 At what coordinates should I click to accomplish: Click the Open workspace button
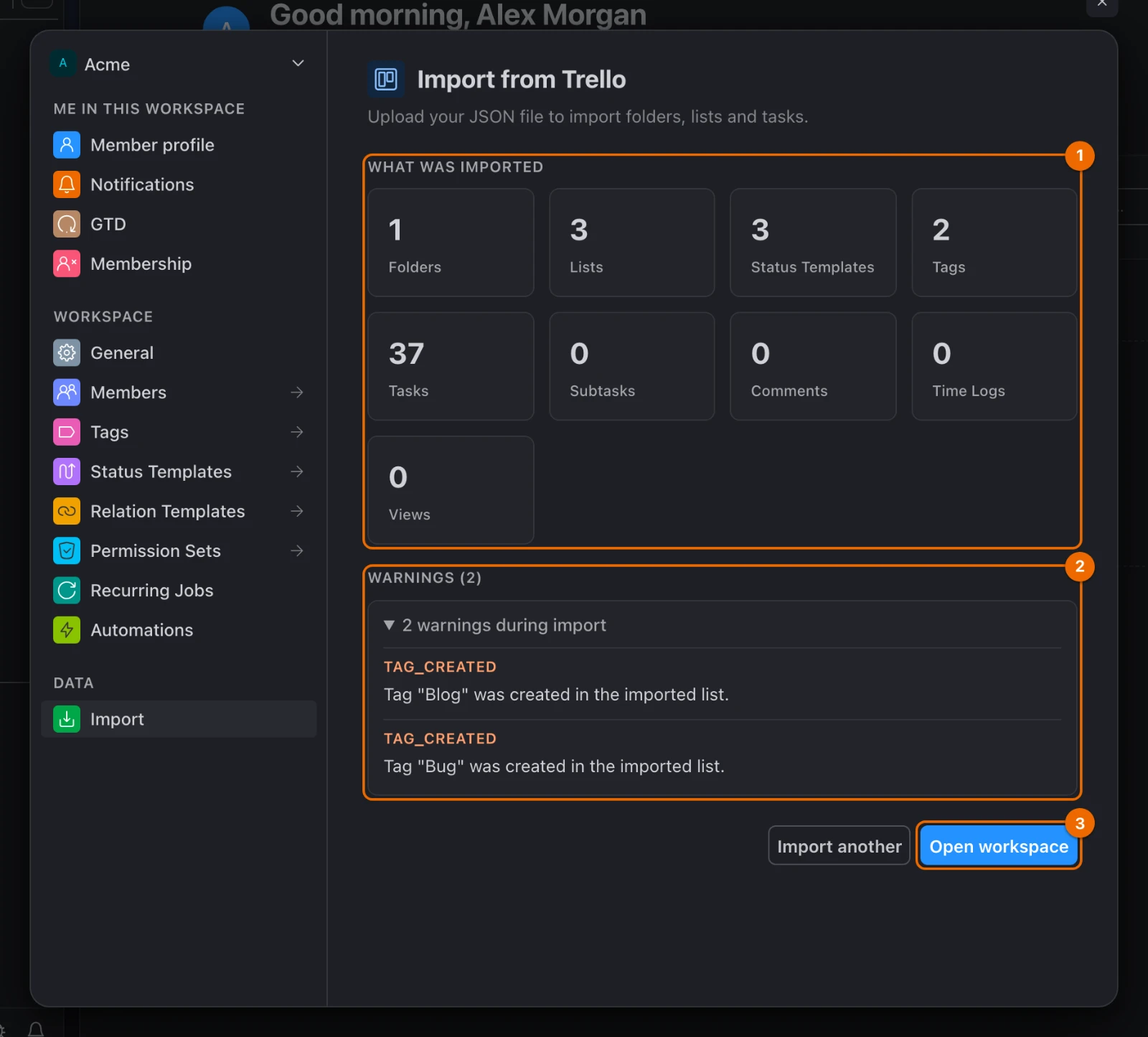(x=999, y=845)
